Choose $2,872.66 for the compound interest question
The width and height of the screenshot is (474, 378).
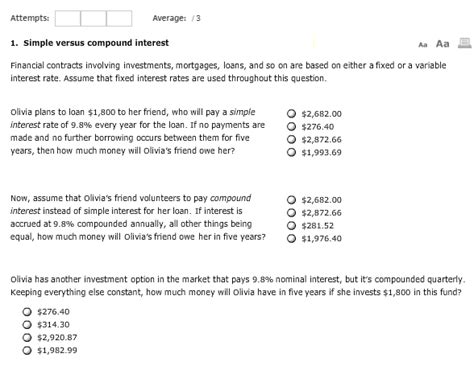tap(291, 213)
